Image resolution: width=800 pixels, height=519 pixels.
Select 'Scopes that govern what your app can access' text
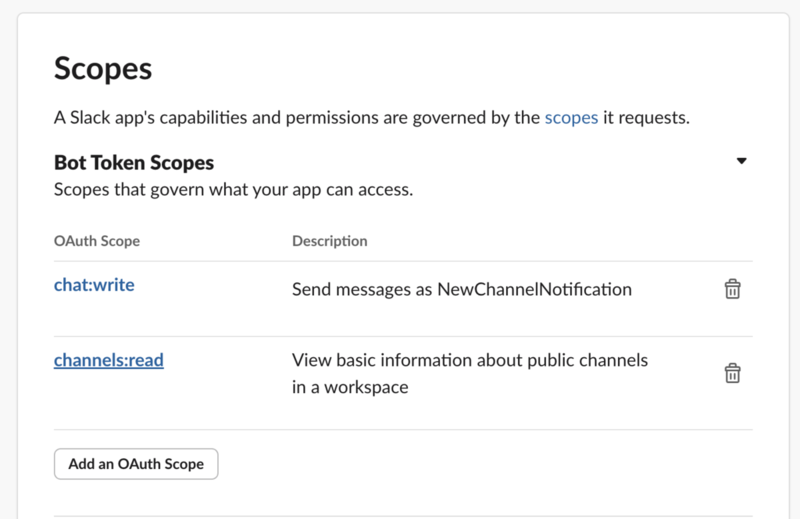tap(234, 190)
